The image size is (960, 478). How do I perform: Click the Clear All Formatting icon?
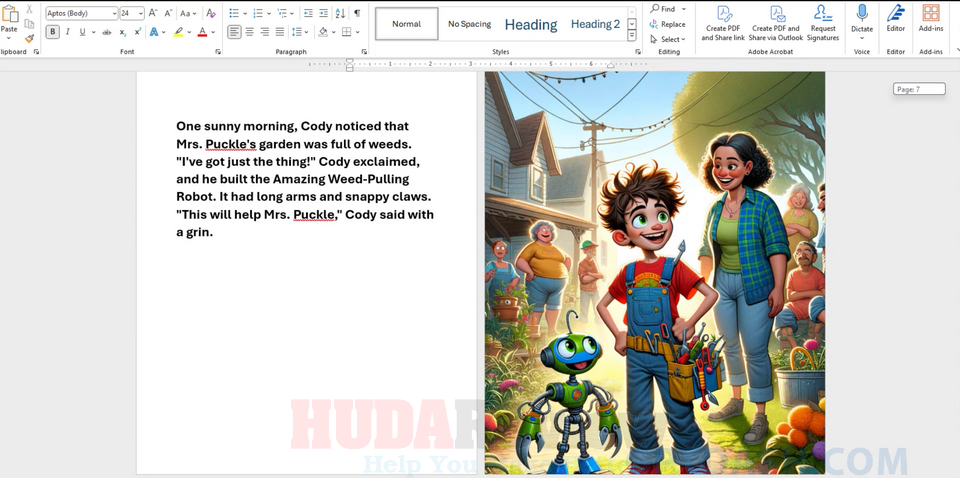pyautogui.click(x=210, y=13)
